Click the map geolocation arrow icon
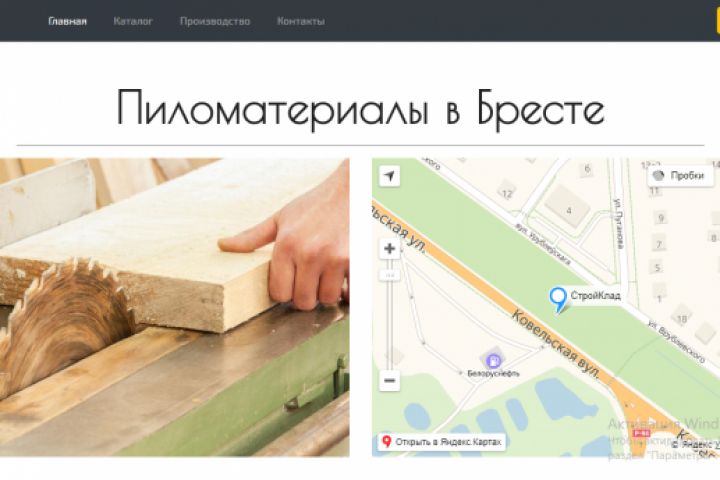Screen dimensions: 720x480 pyautogui.click(x=389, y=176)
